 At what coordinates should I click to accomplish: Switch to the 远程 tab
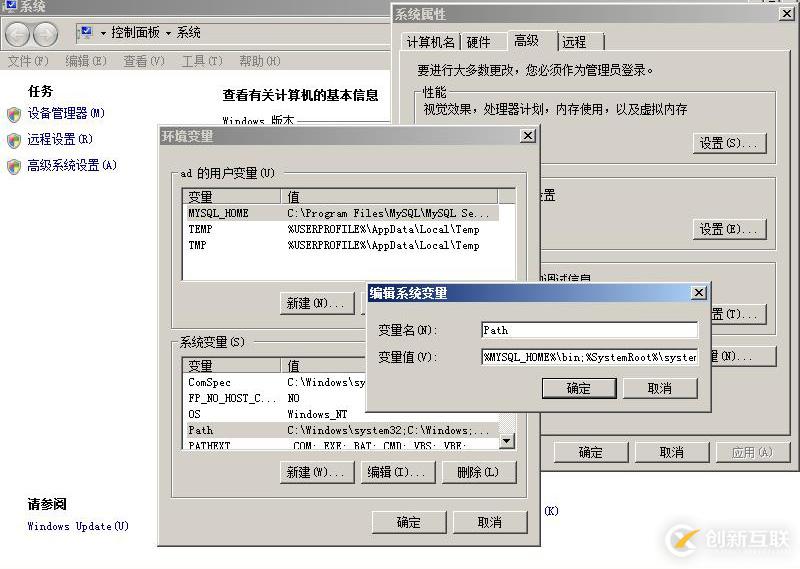coord(574,42)
